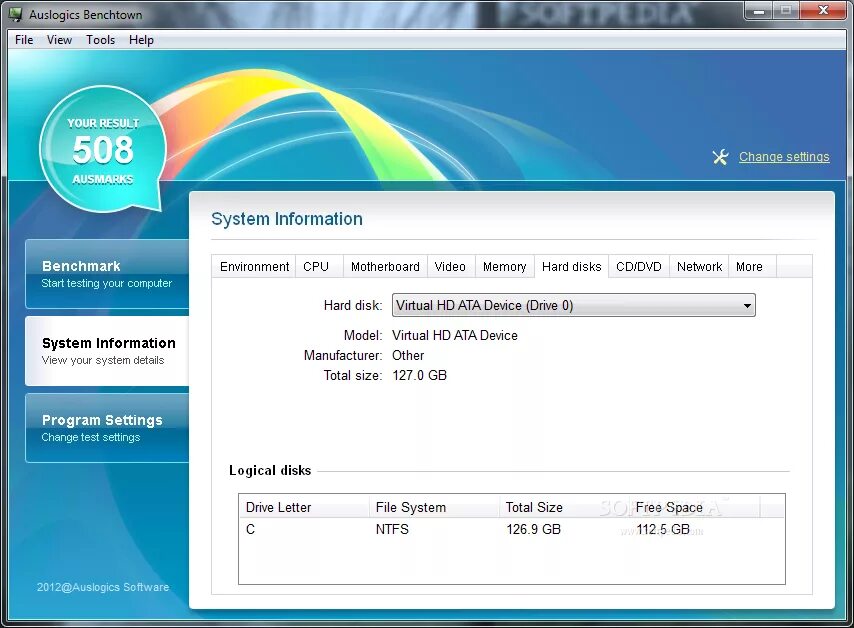Click the Auslogics Benchtown title bar app icon
The height and width of the screenshot is (628, 854).
(x=16, y=15)
